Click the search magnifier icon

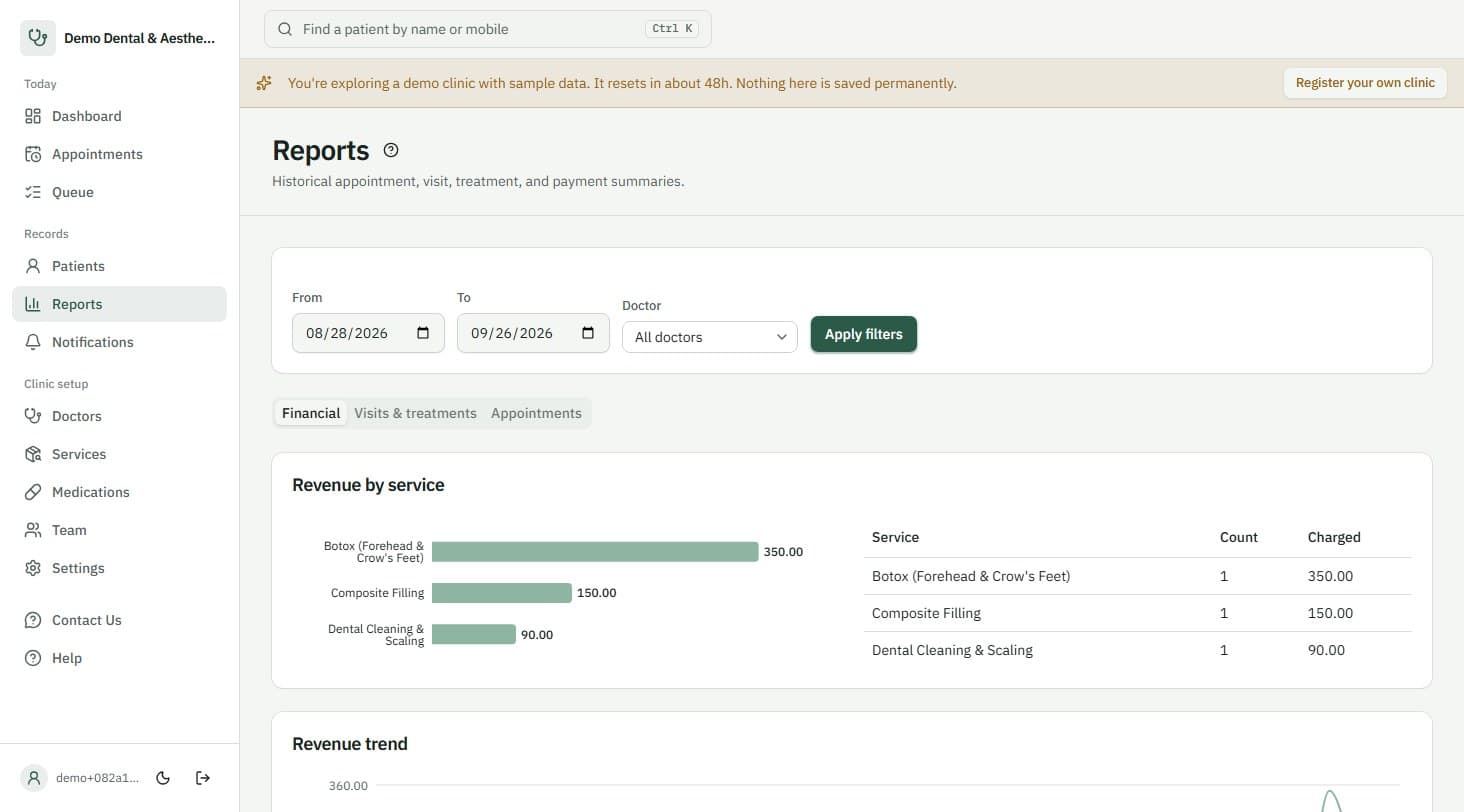(285, 29)
